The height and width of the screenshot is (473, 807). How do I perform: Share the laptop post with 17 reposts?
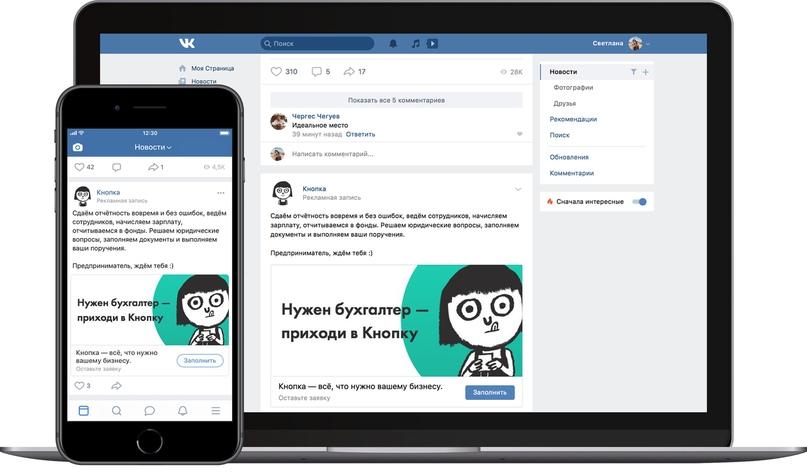[x=349, y=72]
